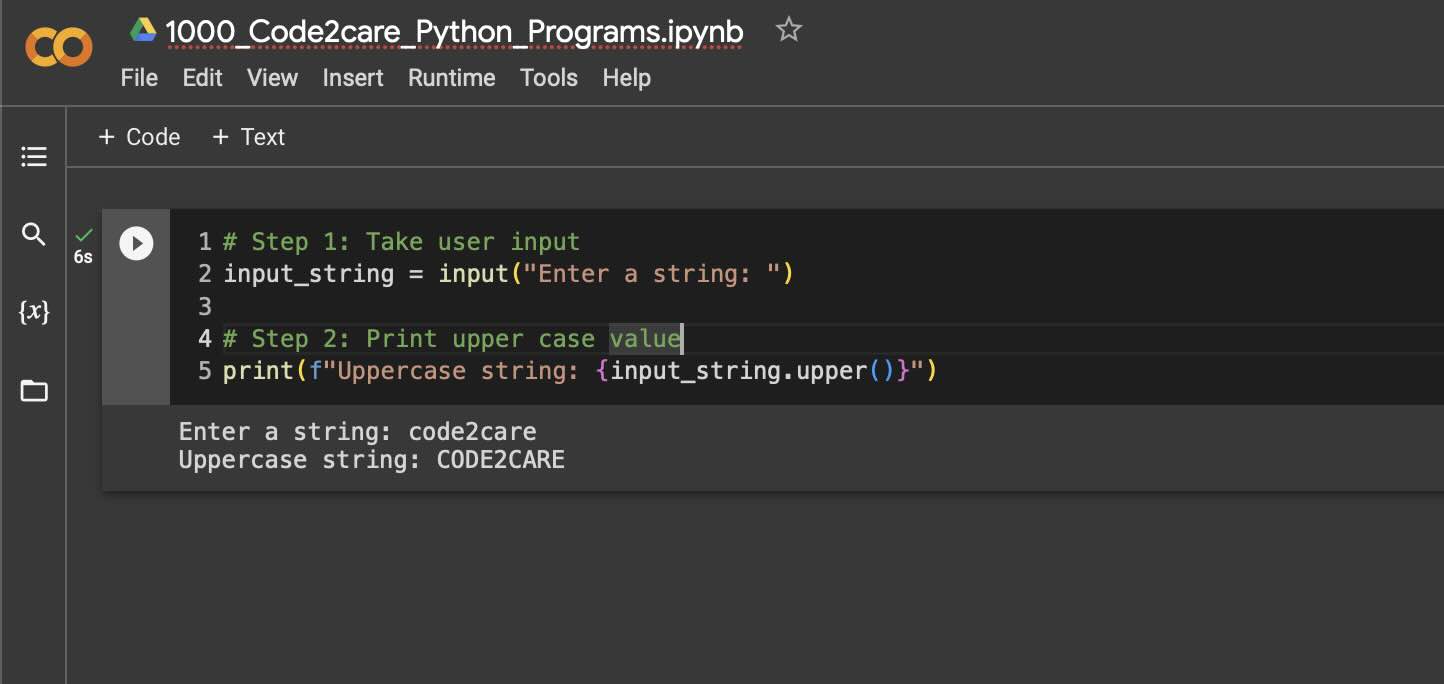Open the Runtime menu

click(451, 78)
